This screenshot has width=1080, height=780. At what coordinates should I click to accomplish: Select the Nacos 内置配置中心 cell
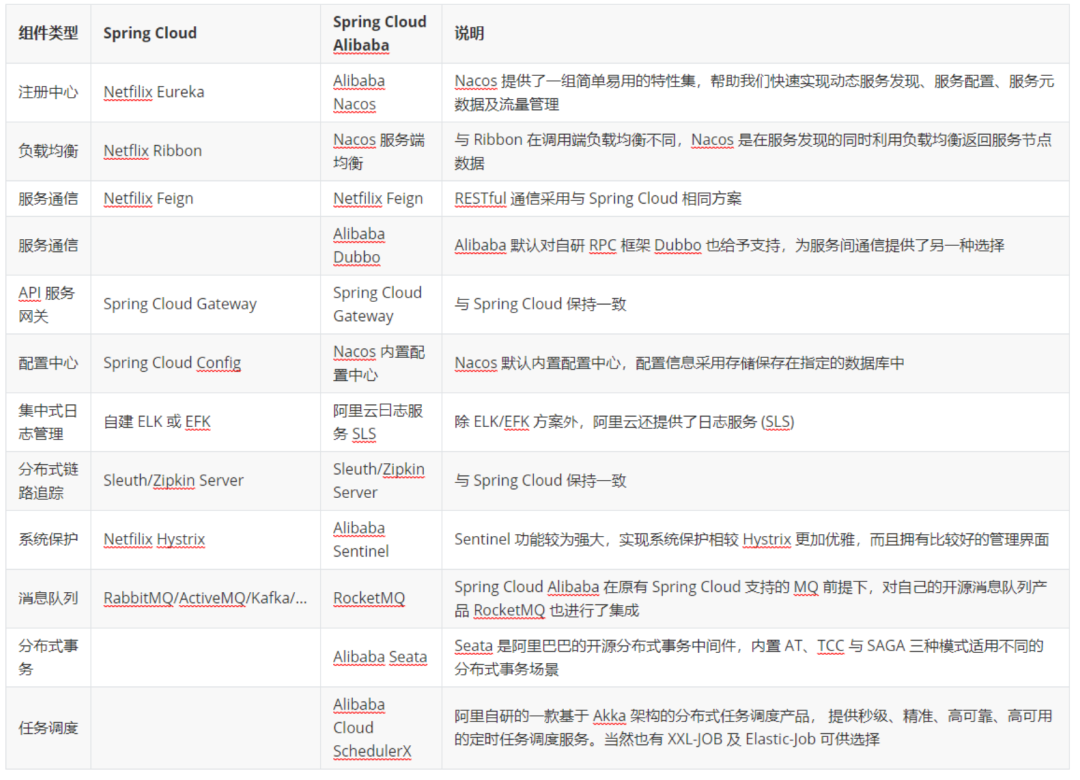click(x=379, y=363)
